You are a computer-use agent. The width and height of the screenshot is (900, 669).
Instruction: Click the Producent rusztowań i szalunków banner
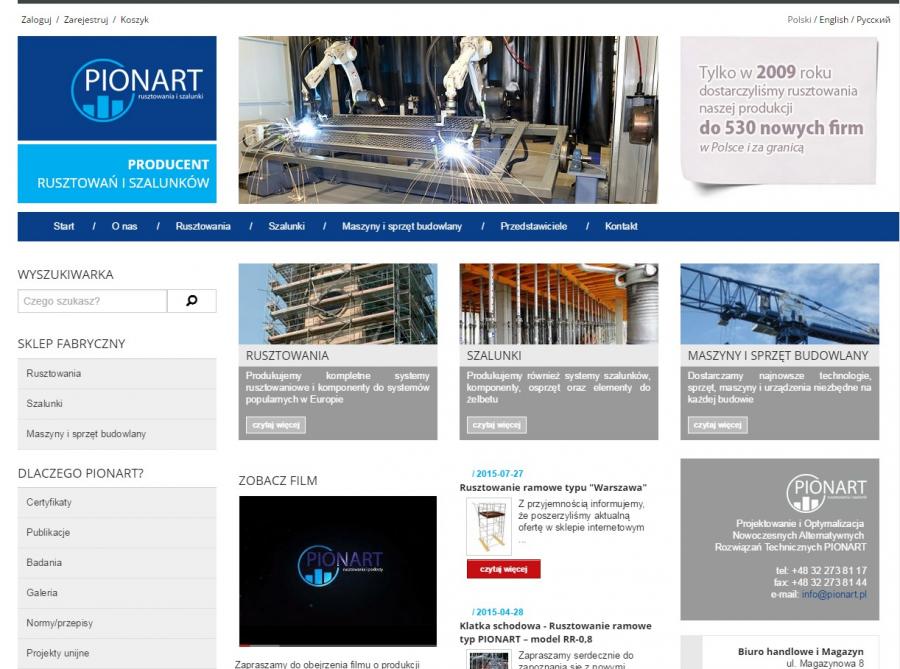click(x=117, y=173)
